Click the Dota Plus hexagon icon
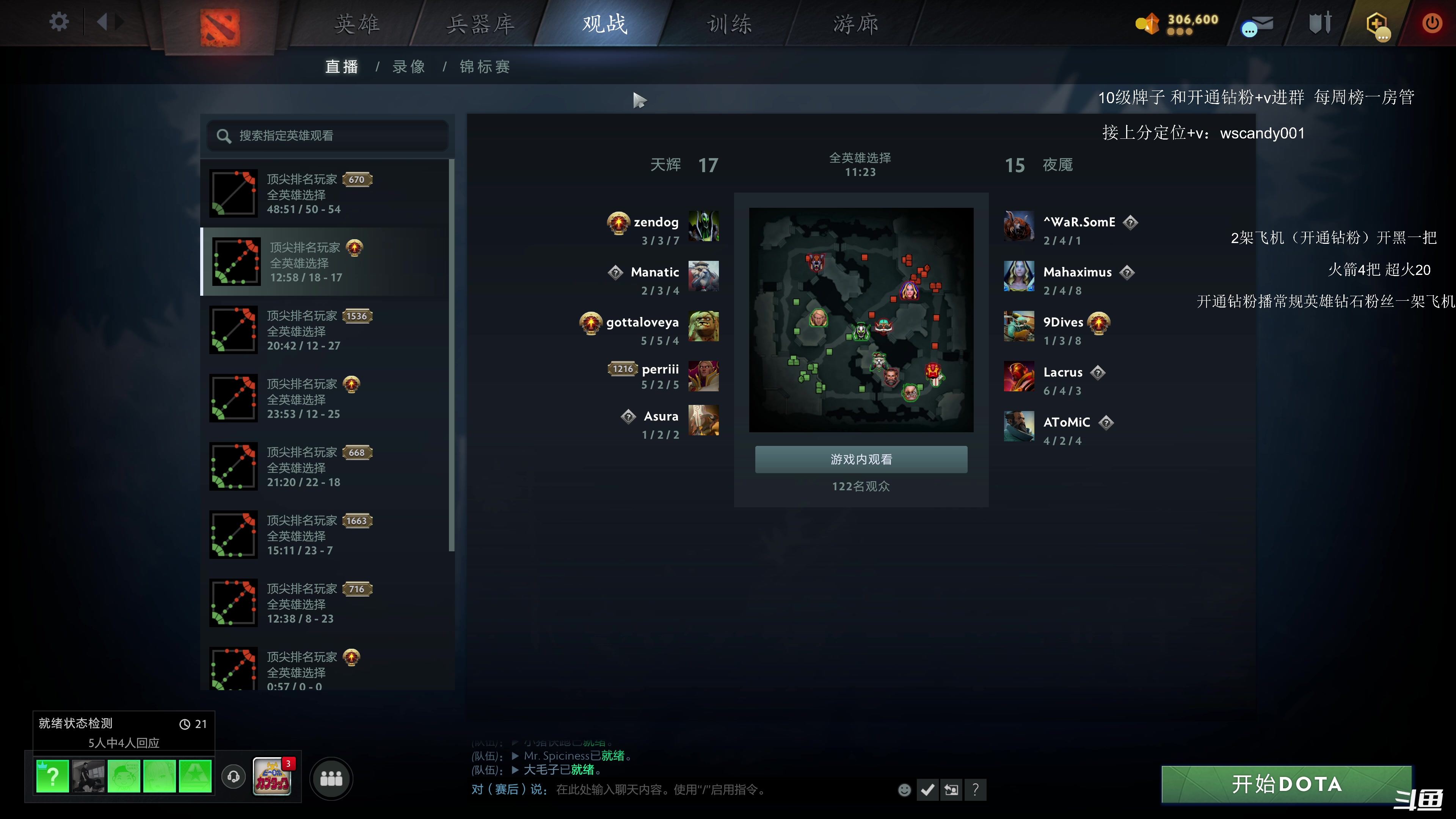1456x819 pixels. click(x=1378, y=25)
